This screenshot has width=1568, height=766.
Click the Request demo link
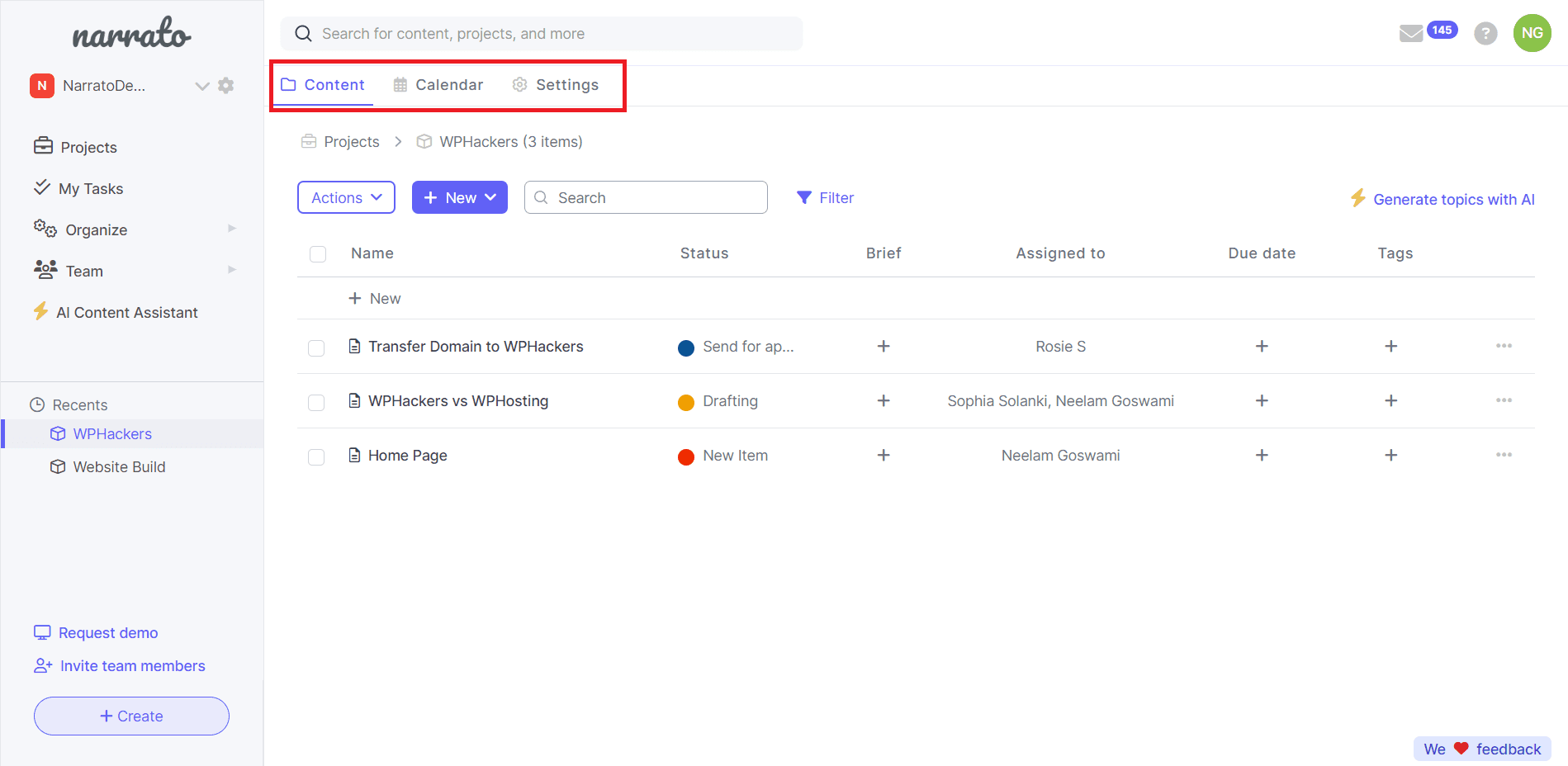coord(96,633)
